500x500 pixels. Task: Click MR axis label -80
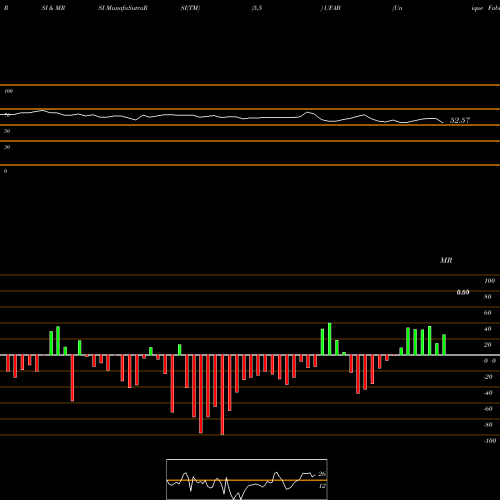[x=488, y=425]
